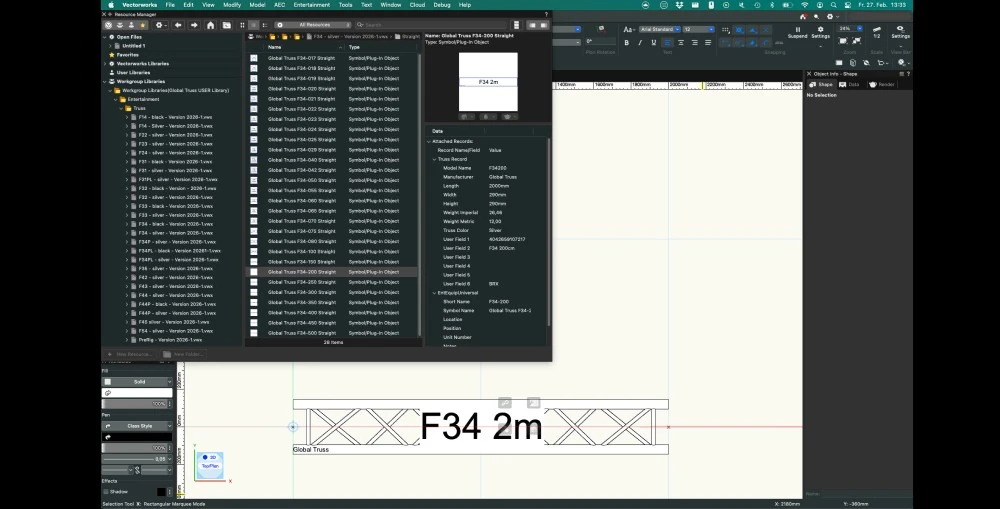Click the Resource Manager home icon
Image resolution: width=1000 pixels, height=509 pixels.
[x=211, y=25]
